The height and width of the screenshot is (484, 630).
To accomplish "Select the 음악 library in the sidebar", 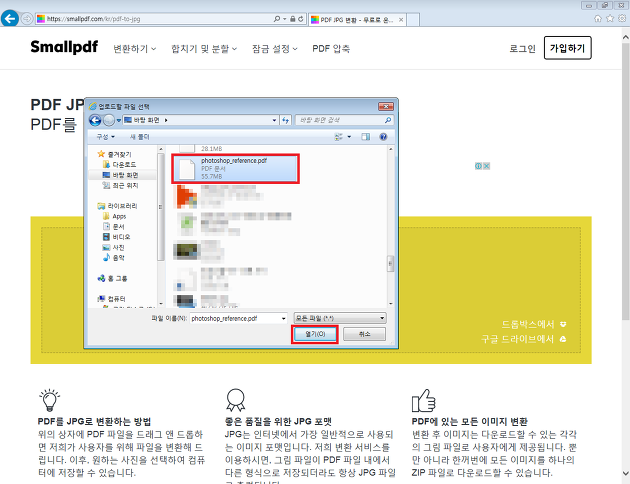I will tap(114, 258).
